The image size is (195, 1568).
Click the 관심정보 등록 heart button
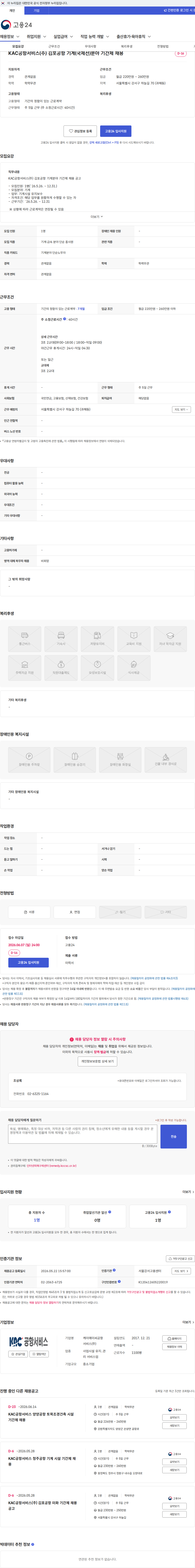(x=80, y=131)
